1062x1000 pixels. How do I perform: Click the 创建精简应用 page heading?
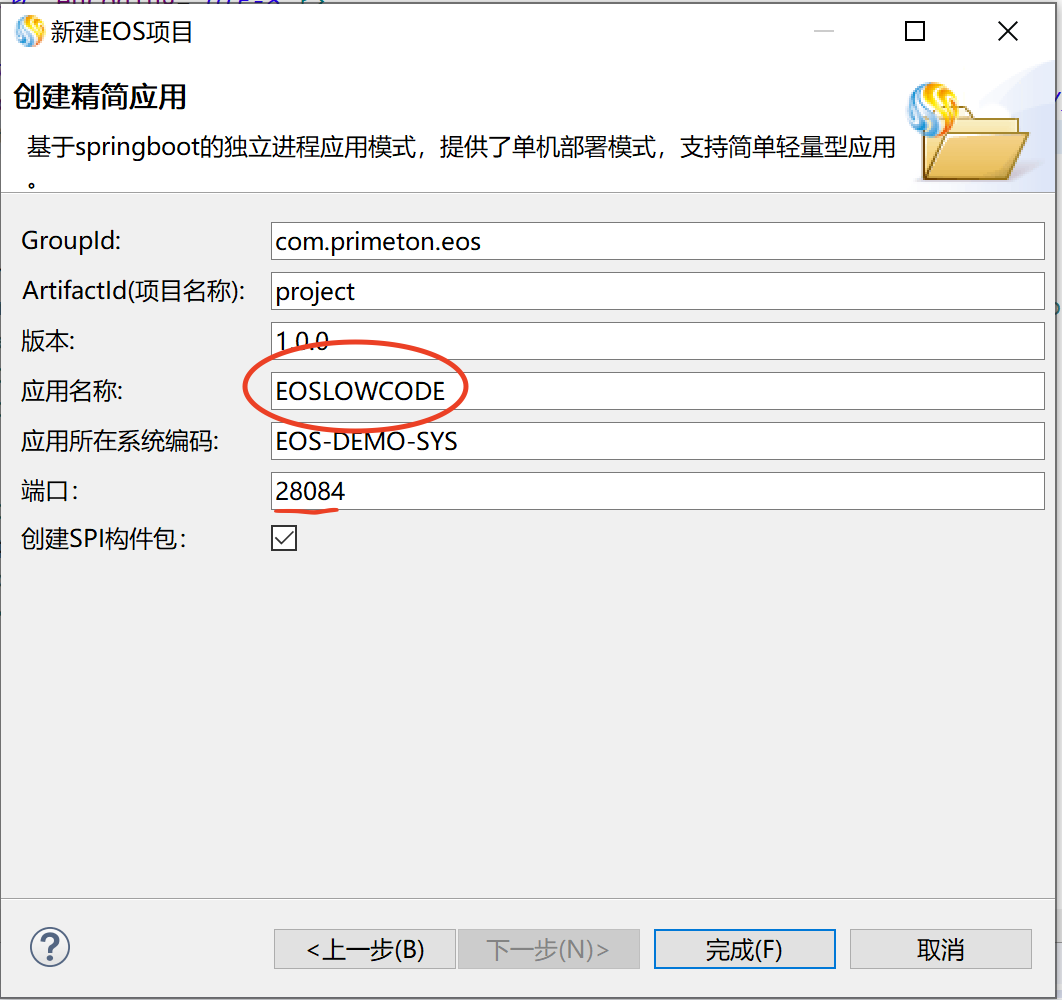pos(100,97)
